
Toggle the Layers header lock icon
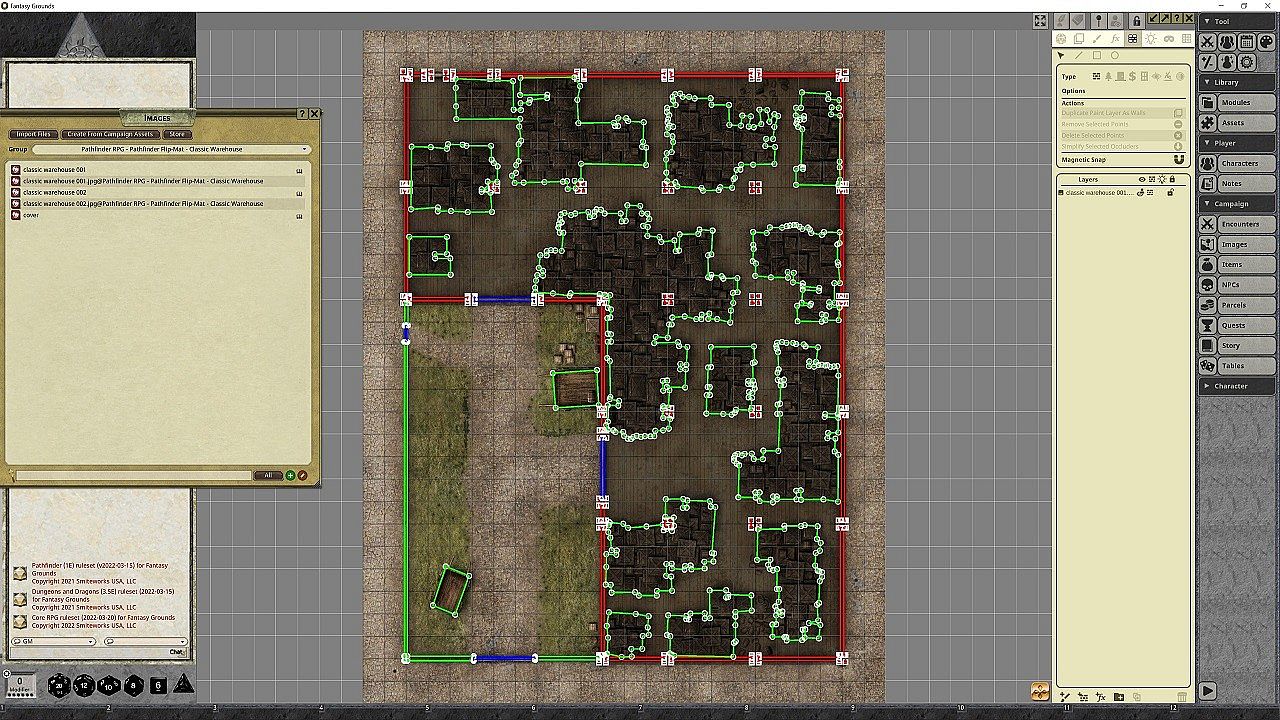[1172, 180]
